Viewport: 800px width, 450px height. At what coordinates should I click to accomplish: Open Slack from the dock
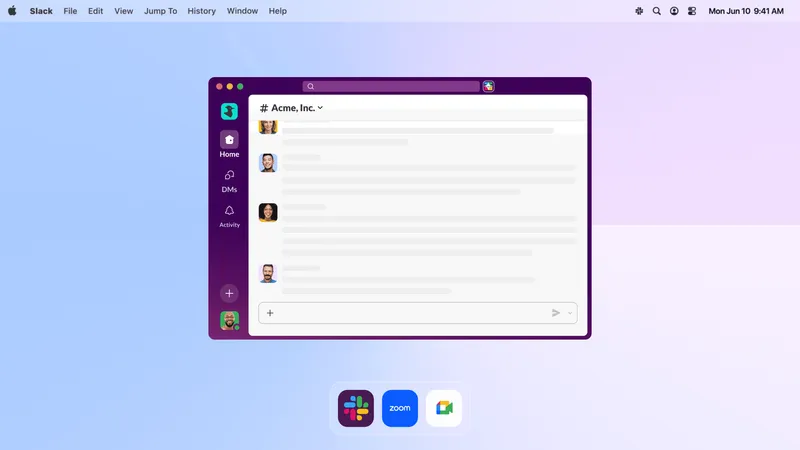356,408
